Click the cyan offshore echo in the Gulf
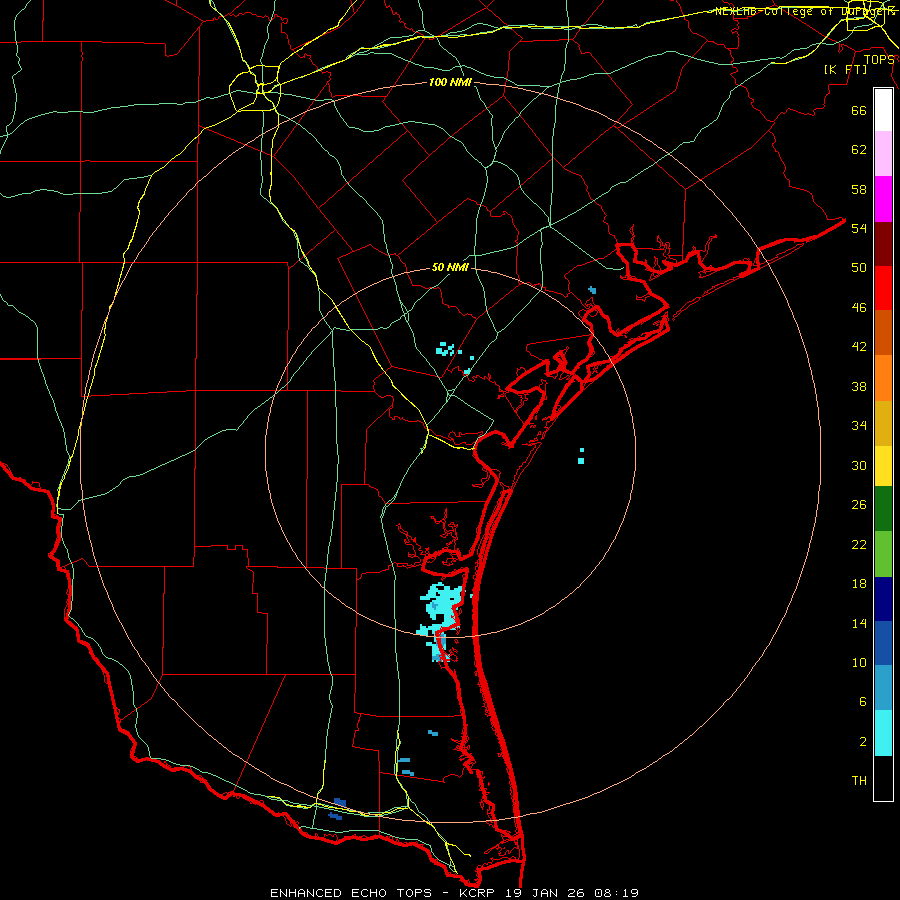The height and width of the screenshot is (900, 900). click(x=581, y=457)
